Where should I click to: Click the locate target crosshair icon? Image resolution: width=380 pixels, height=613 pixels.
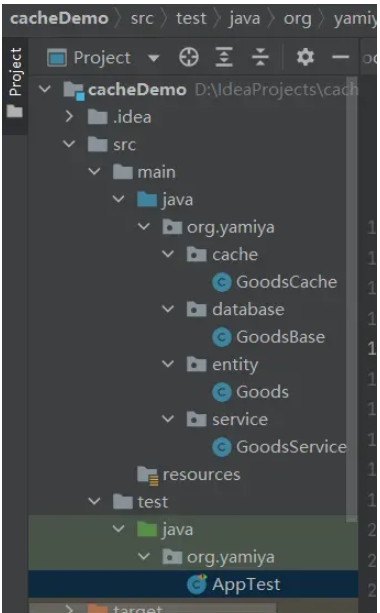click(x=189, y=57)
